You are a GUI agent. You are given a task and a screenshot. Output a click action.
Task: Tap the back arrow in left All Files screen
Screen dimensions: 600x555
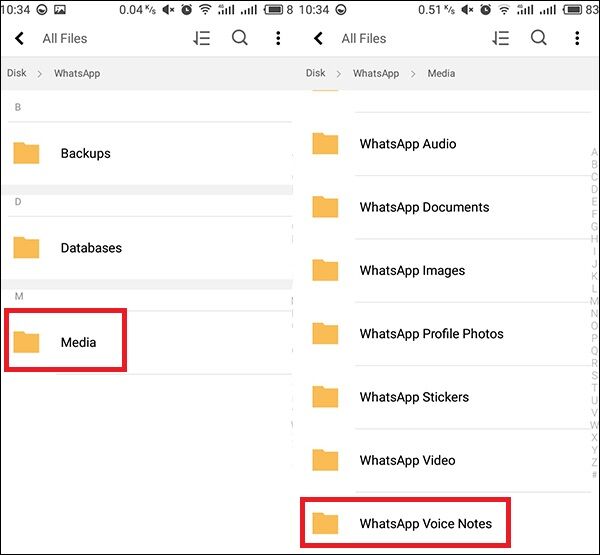20,38
